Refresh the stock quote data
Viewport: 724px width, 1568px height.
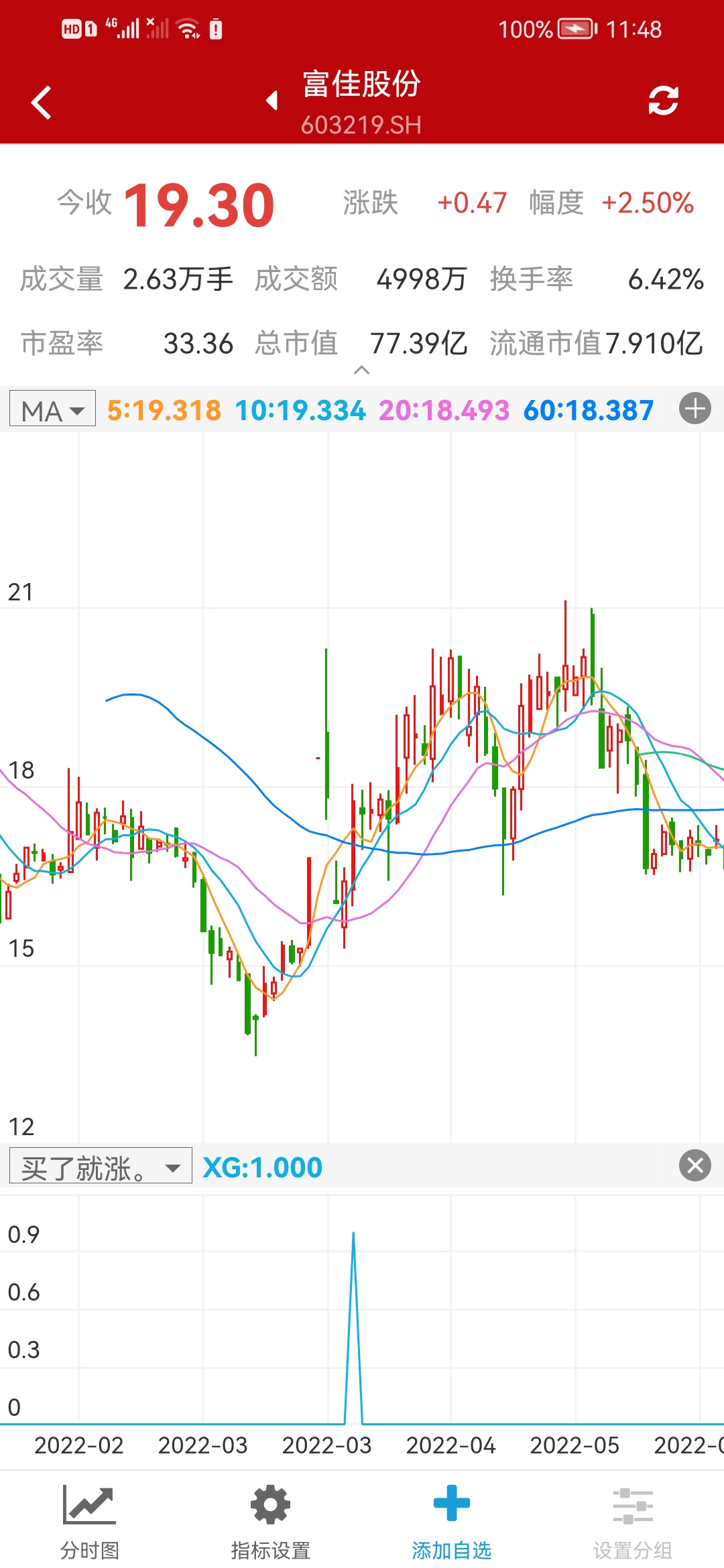(x=663, y=101)
